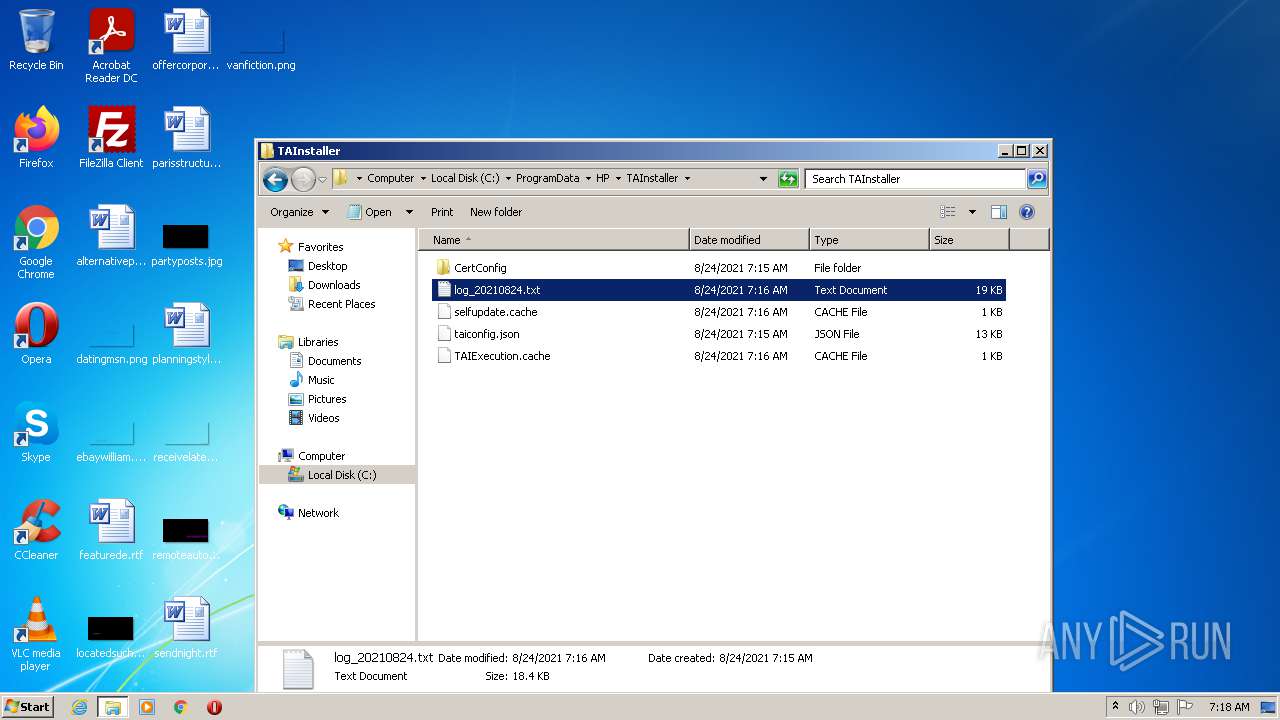Open Opera from the taskbar

(214, 707)
